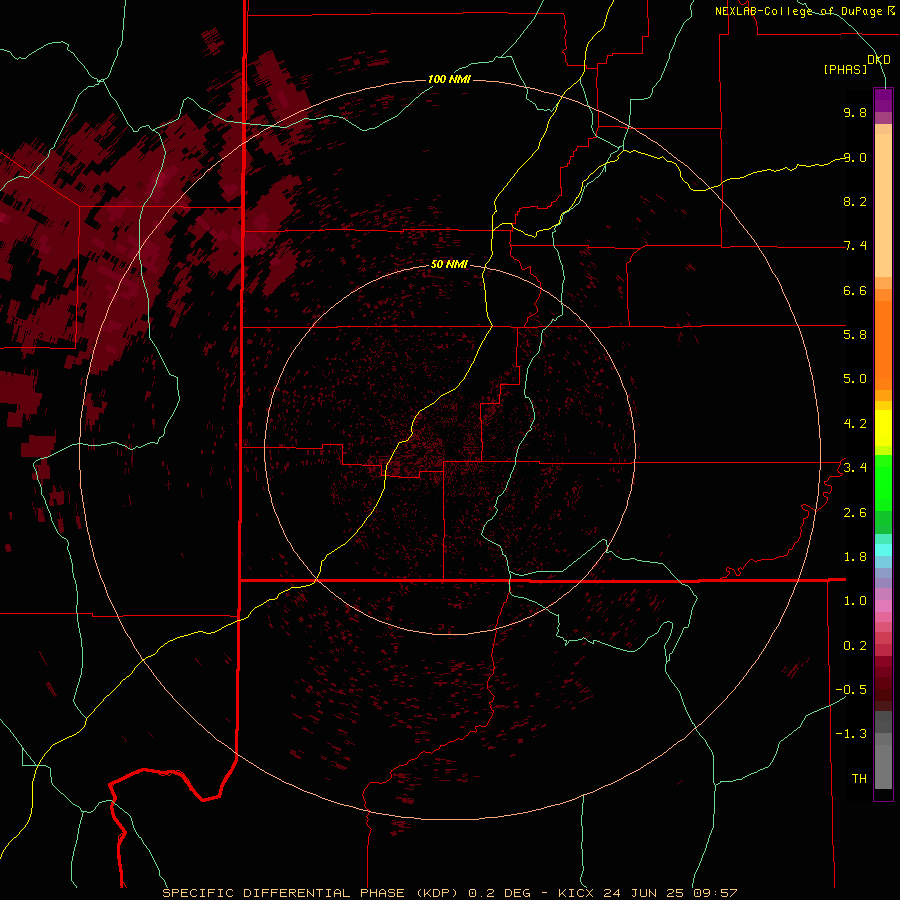This screenshot has height=900, width=900.
Task: Click the yellow color bar segment
Action: point(883,428)
